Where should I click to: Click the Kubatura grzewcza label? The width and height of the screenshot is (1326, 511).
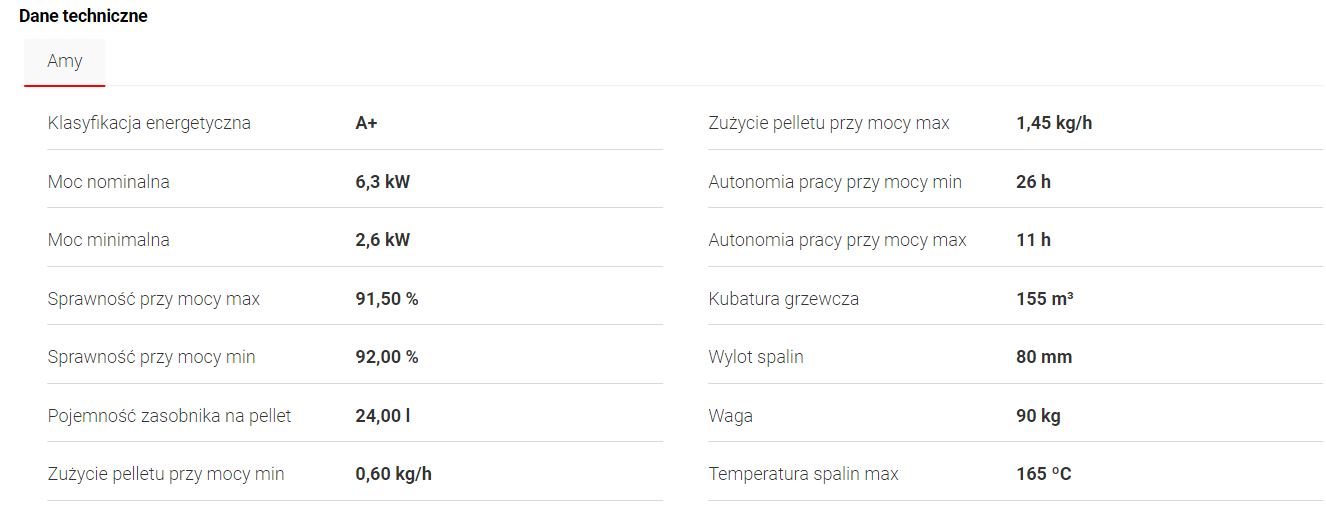(783, 299)
